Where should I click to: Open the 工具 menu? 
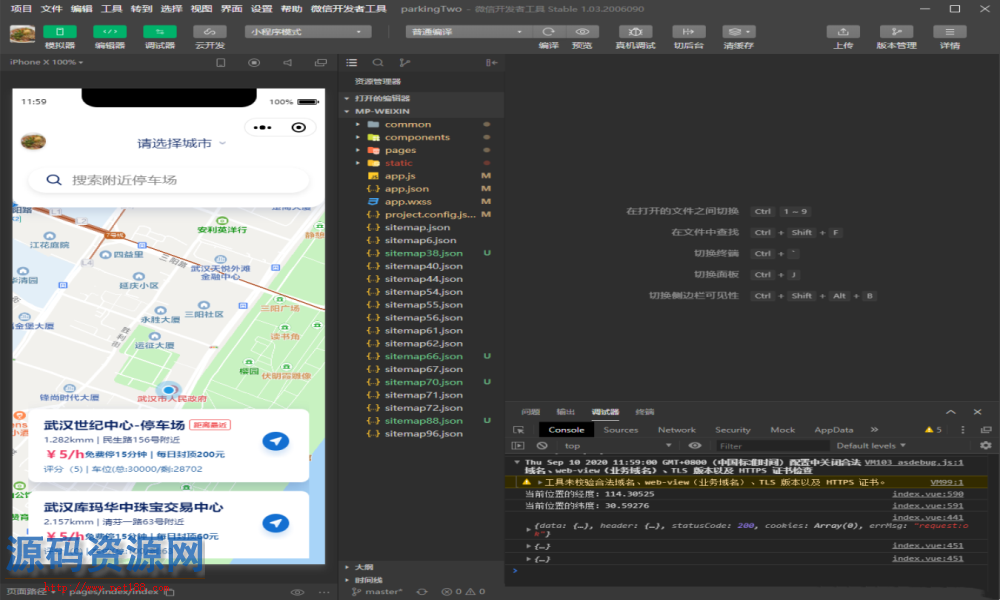click(x=112, y=8)
